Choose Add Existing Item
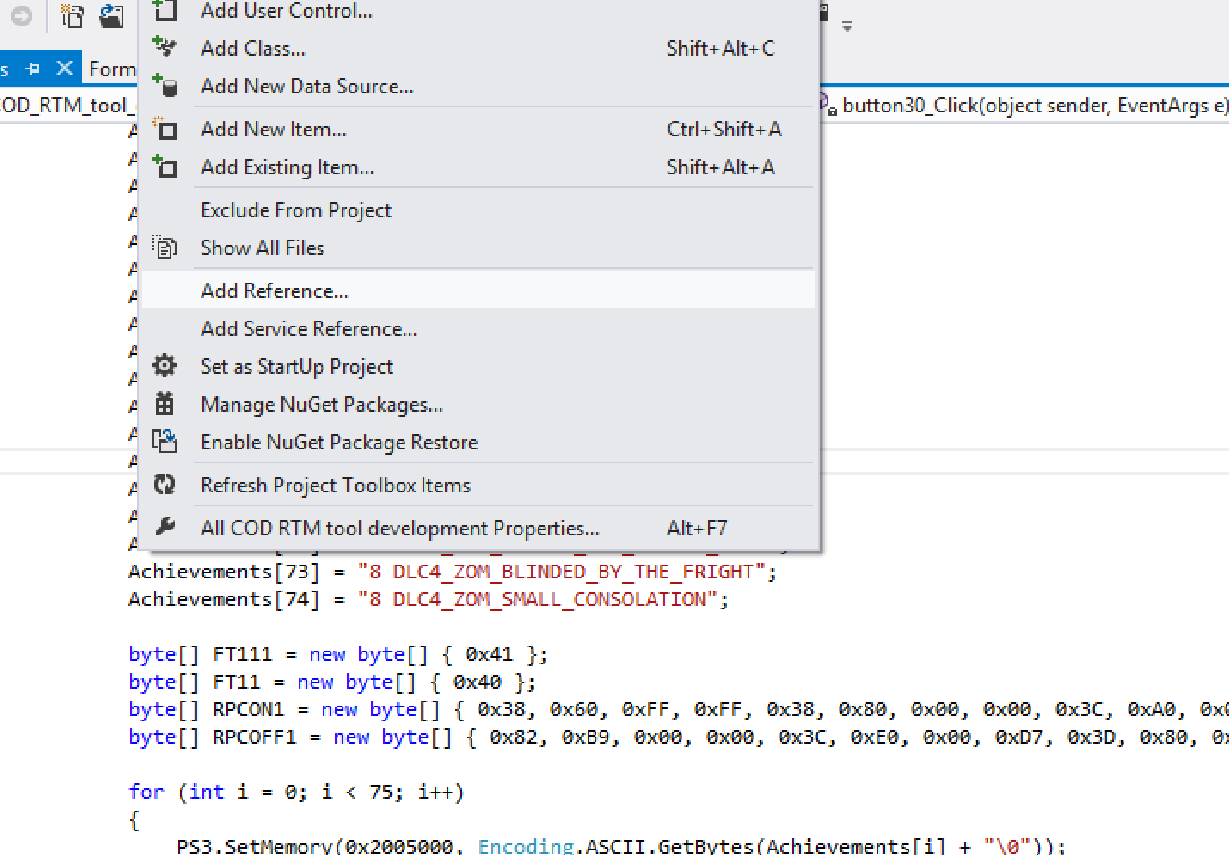Screen dimensions: 1229x855 coord(478,167)
